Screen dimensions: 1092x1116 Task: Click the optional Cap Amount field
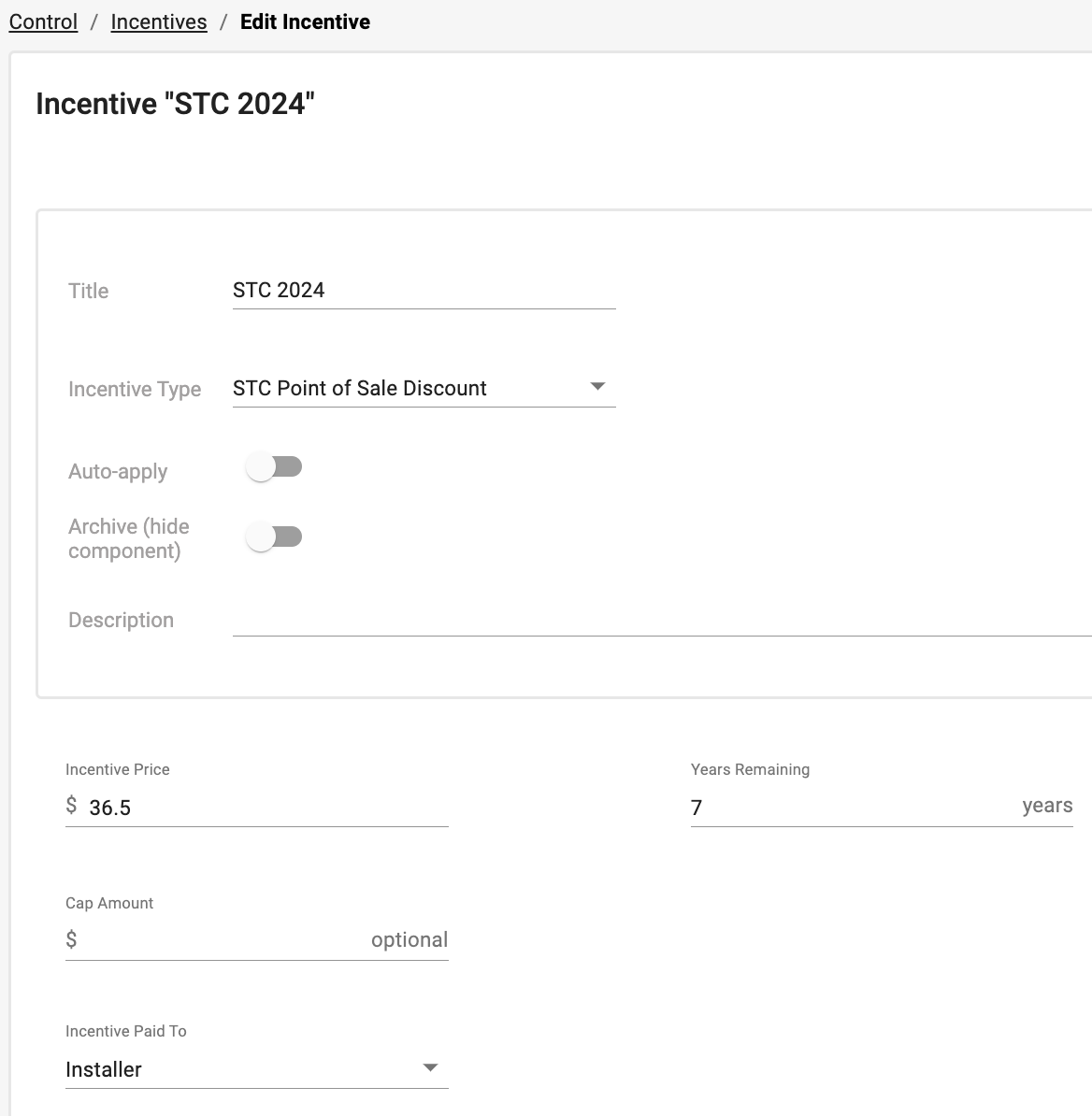256,940
